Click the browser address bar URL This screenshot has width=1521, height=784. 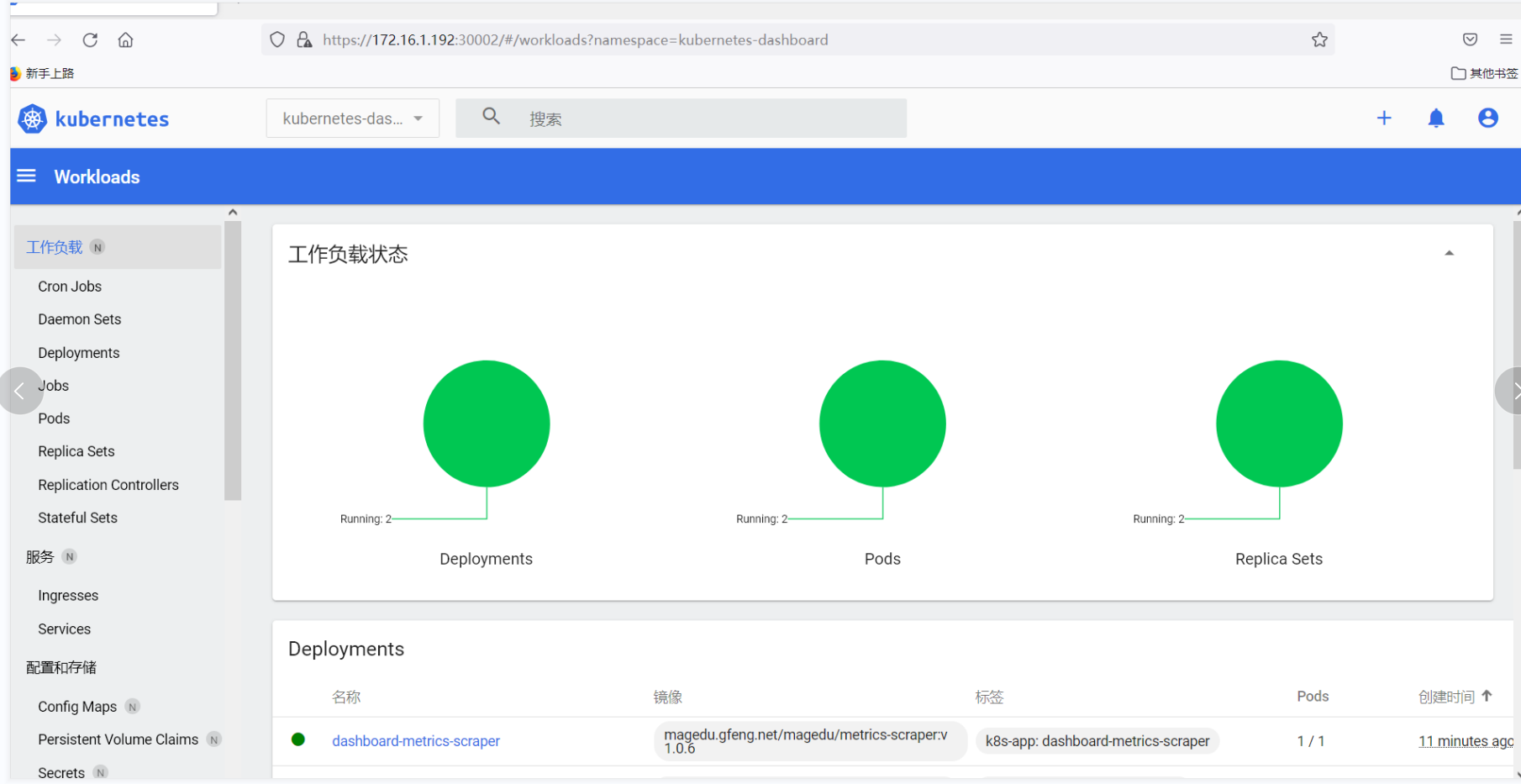576,39
